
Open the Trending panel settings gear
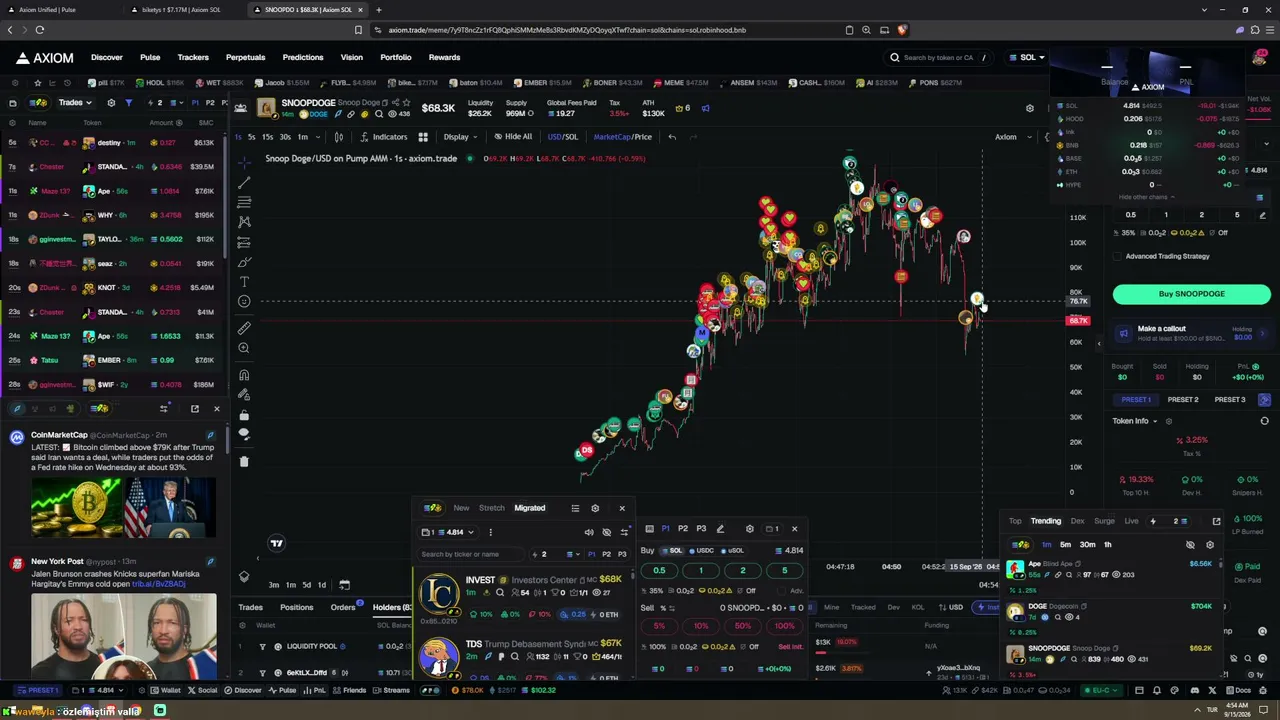point(1209,545)
